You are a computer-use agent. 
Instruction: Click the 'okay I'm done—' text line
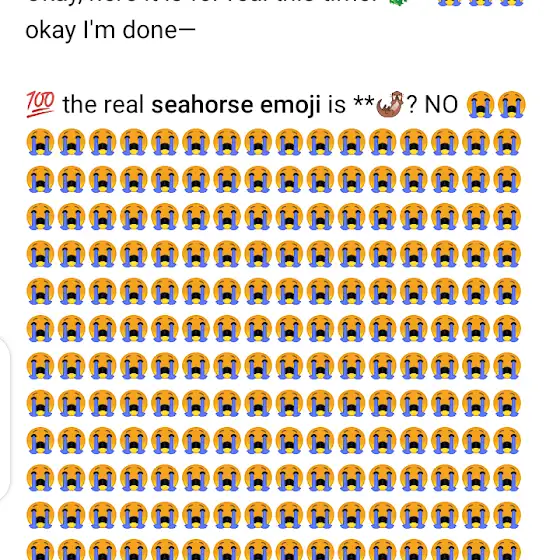coord(110,30)
